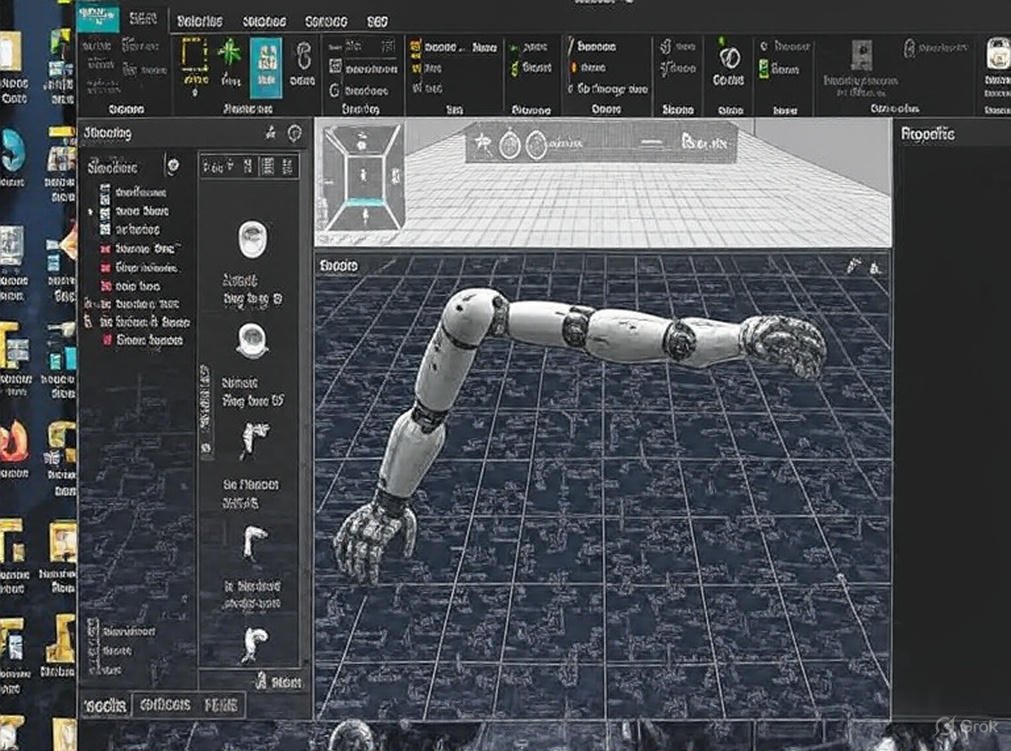
Task: Toggle third red icon in the tree list
Action: (106, 286)
